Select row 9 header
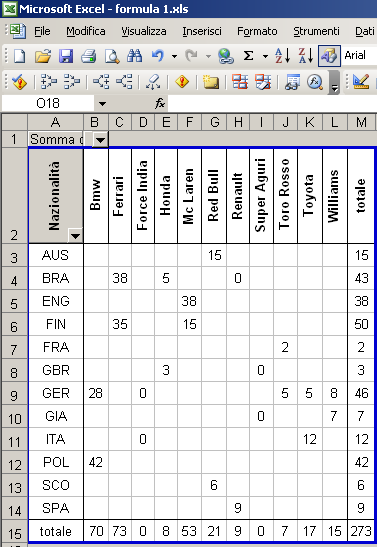The width and height of the screenshot is (377, 547). tap(14, 394)
